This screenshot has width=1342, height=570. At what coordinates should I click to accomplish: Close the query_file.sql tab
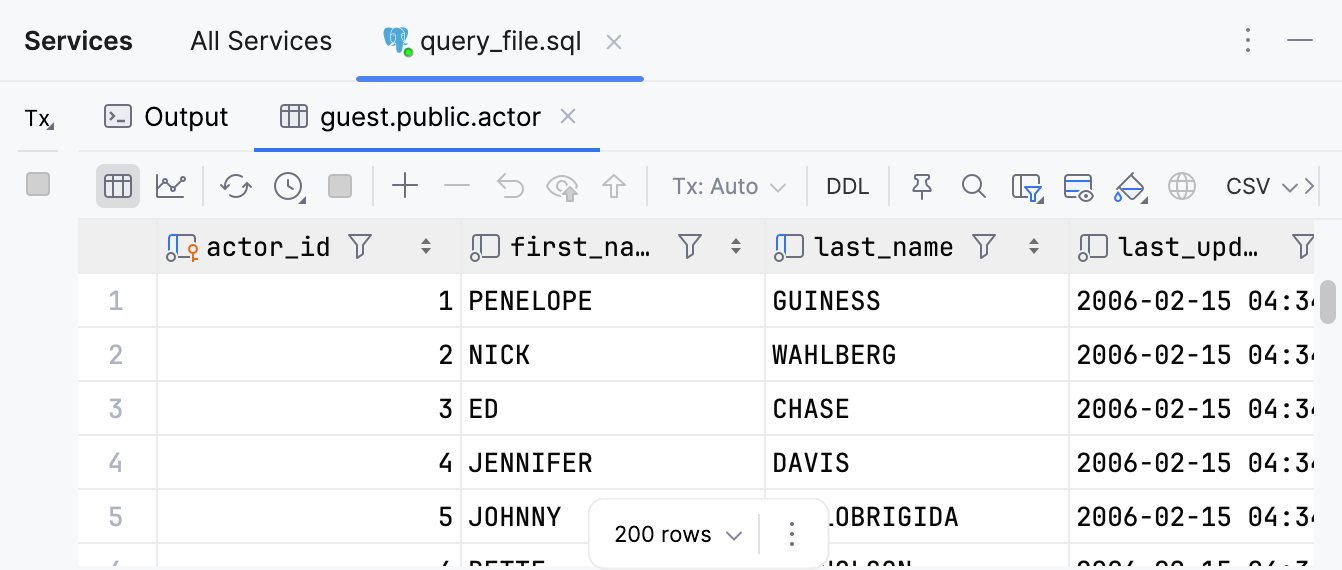pyautogui.click(x=615, y=42)
